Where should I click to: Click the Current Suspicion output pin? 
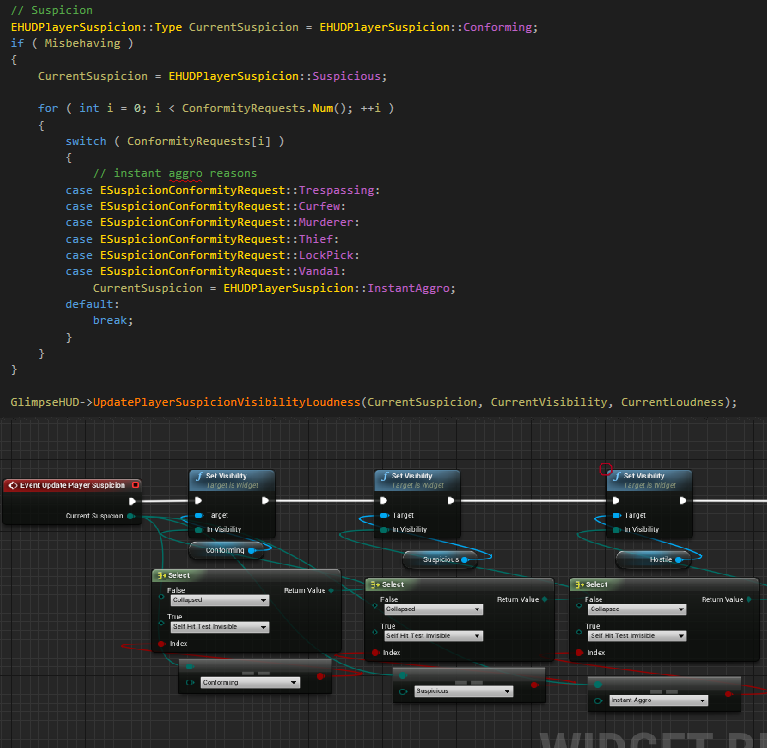[131, 516]
